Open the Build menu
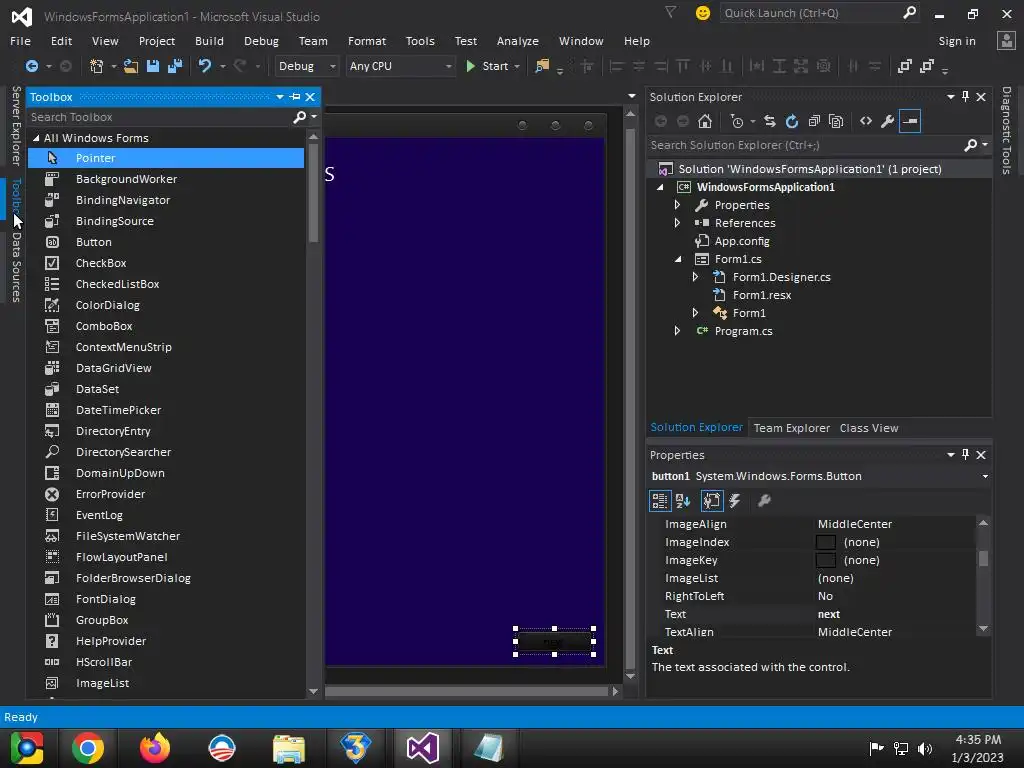 (x=209, y=40)
